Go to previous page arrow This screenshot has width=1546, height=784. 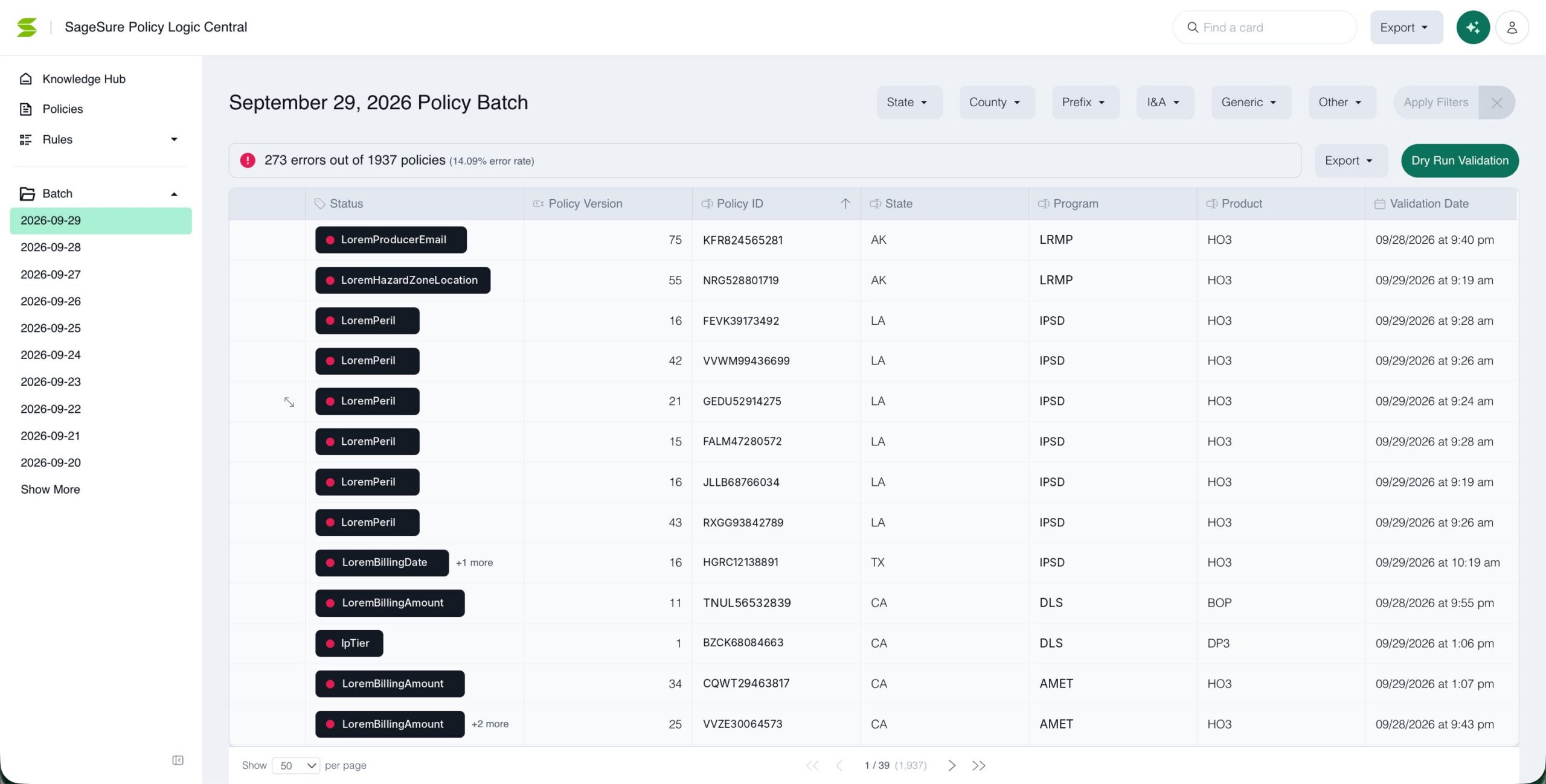point(839,765)
